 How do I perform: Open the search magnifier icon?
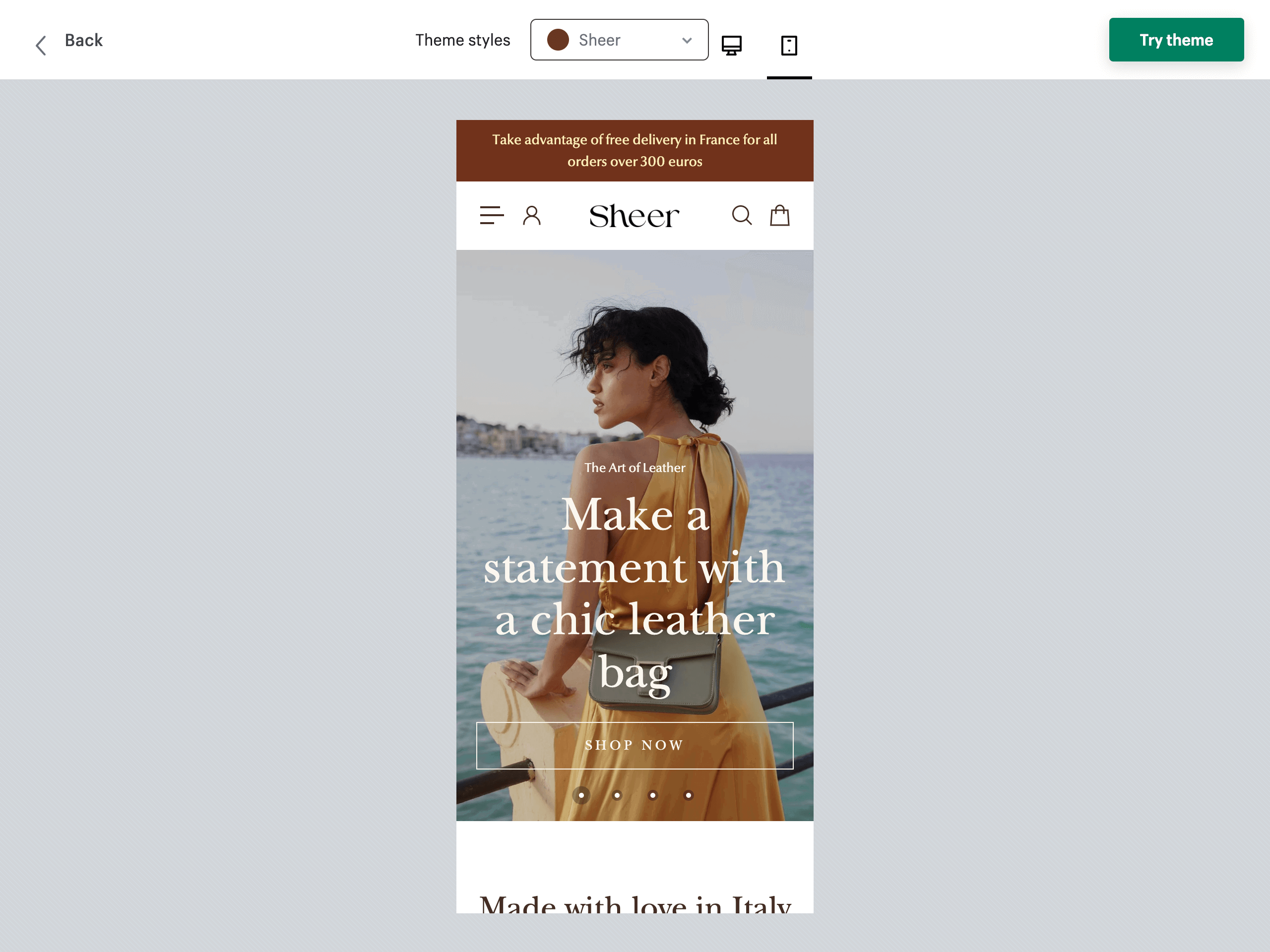(741, 216)
